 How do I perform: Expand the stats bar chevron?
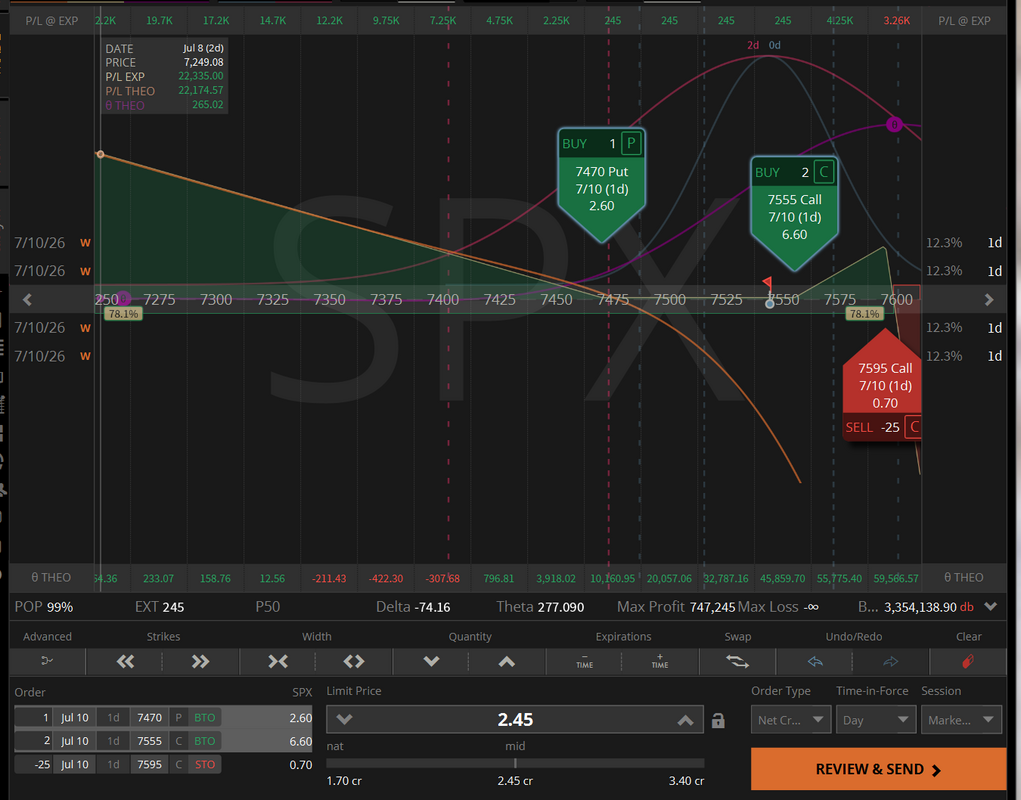(x=990, y=607)
